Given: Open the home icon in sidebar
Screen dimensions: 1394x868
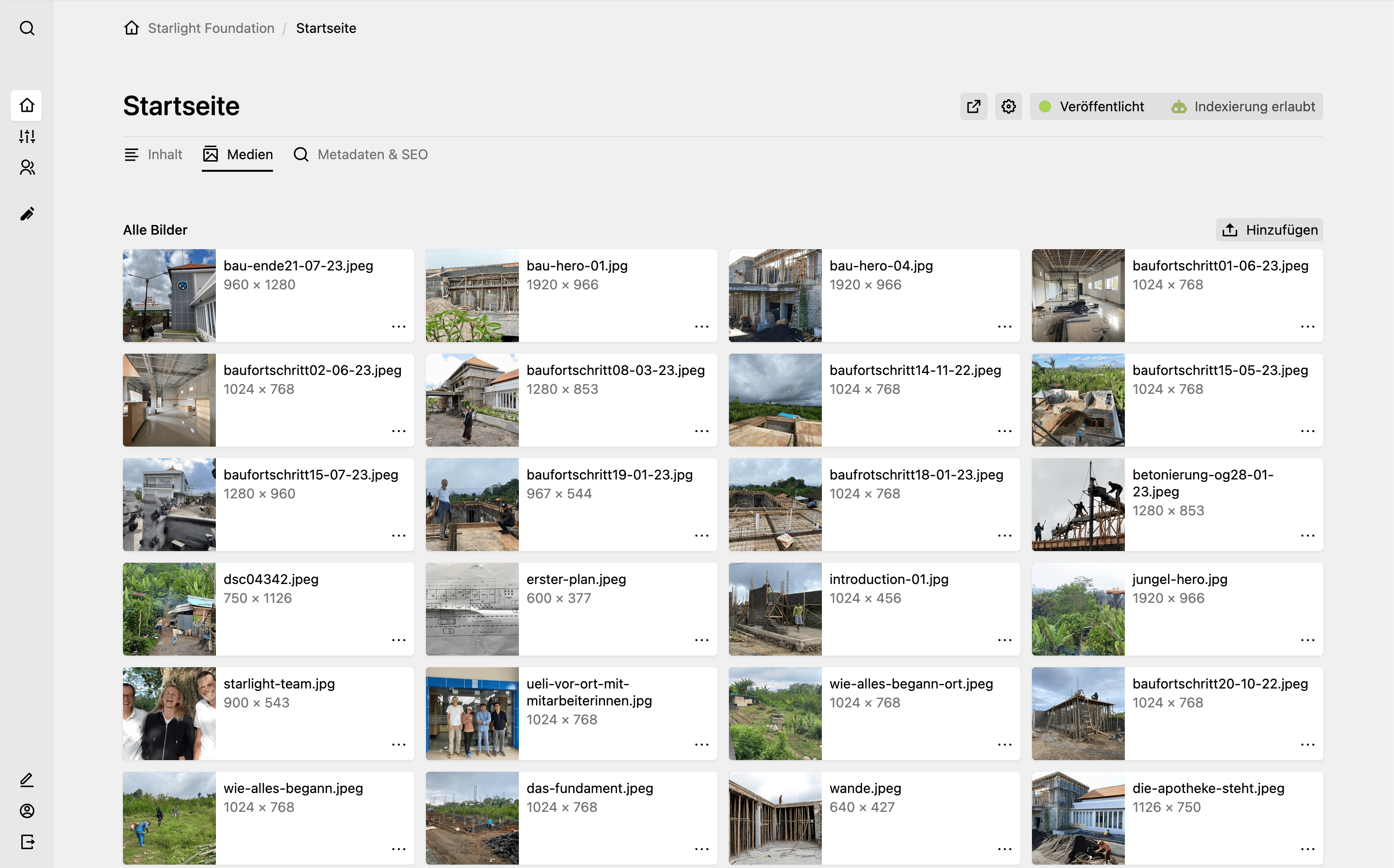Looking at the screenshot, I should pos(27,105).
